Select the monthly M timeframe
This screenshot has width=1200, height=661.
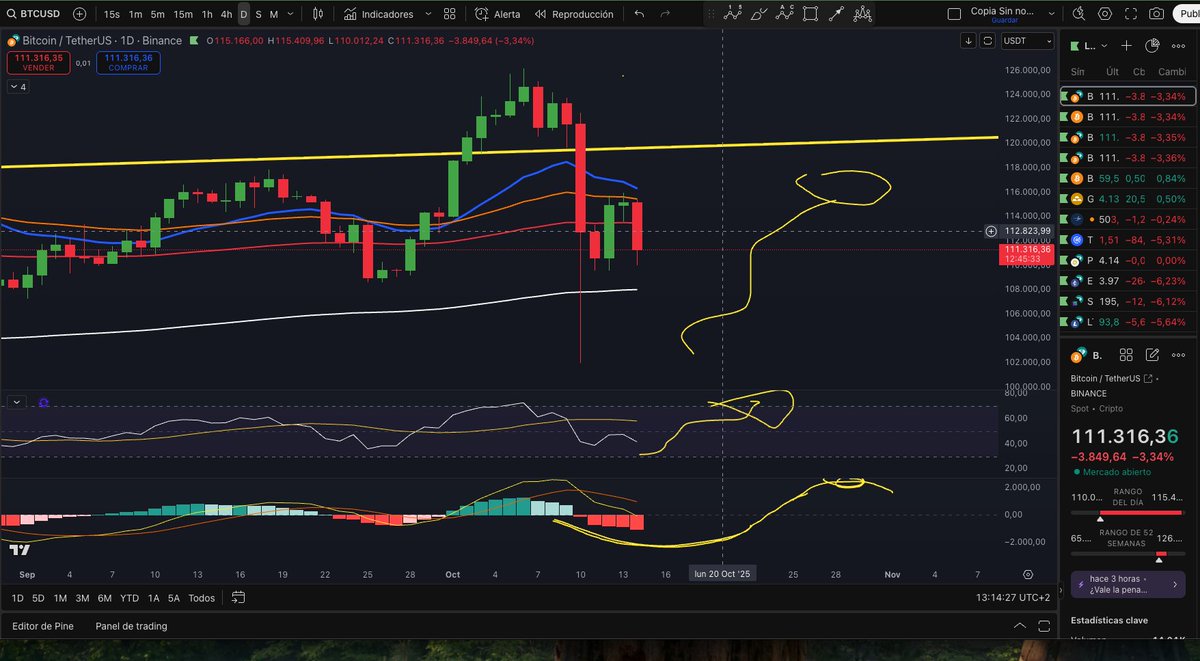(x=273, y=15)
